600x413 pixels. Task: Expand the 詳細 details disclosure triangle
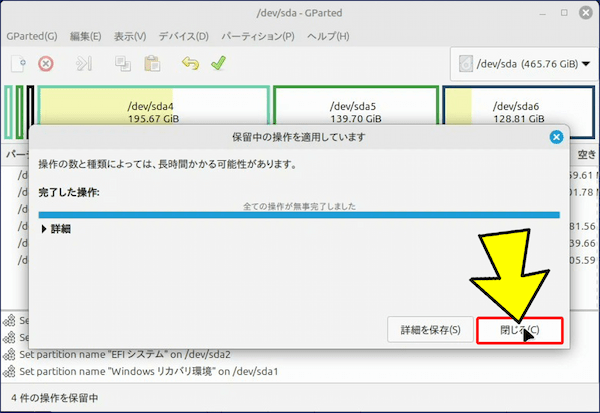click(44, 229)
